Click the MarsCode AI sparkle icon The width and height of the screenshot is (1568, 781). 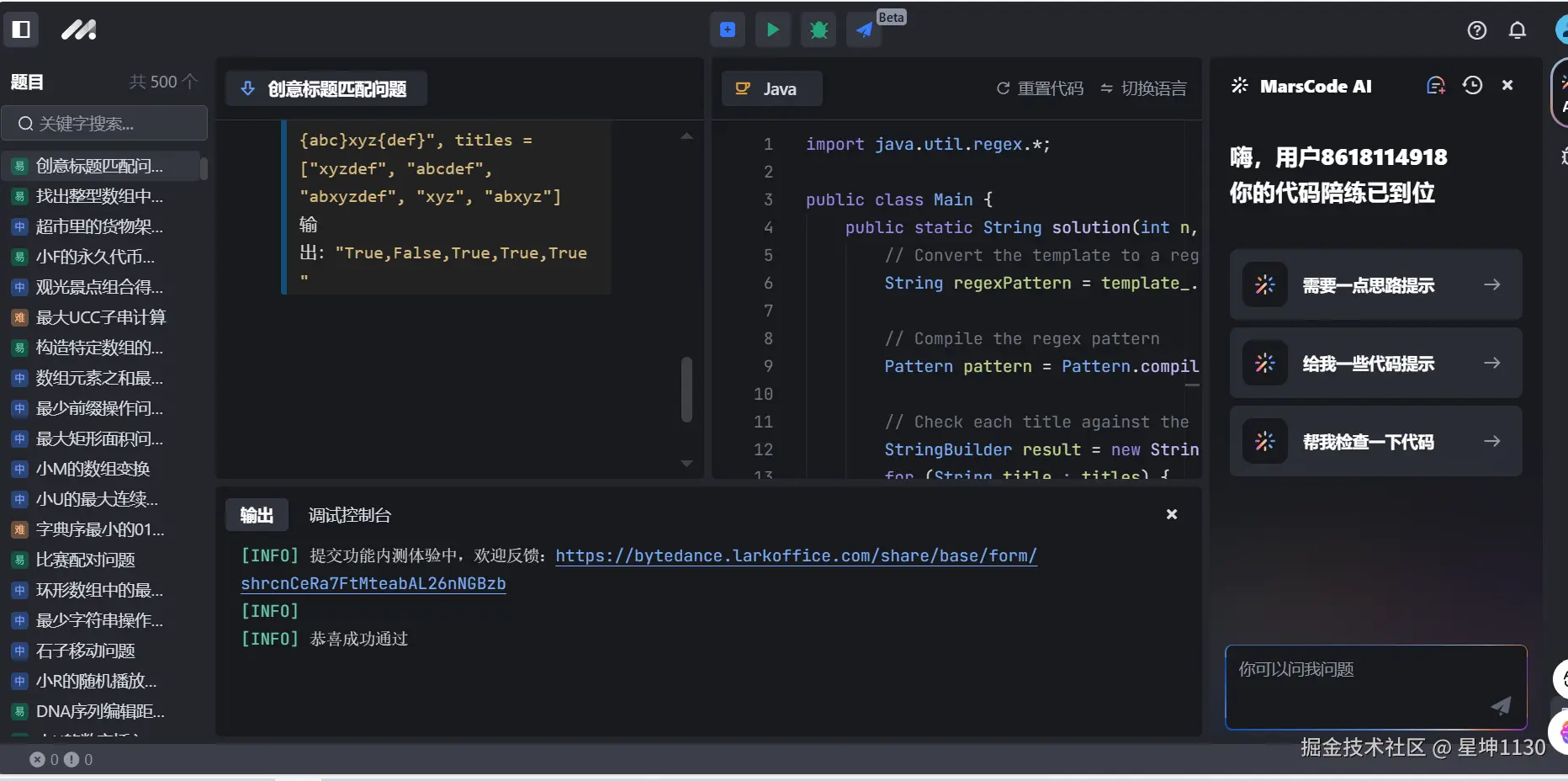point(1239,85)
